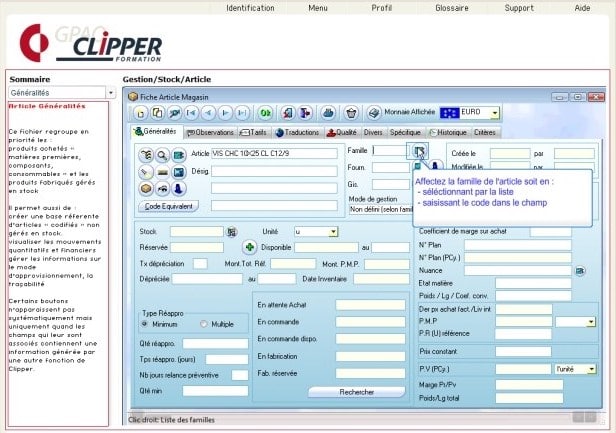Click into the Tx dépréciation field
The image size is (616, 433).
pyautogui.click(x=200, y=264)
